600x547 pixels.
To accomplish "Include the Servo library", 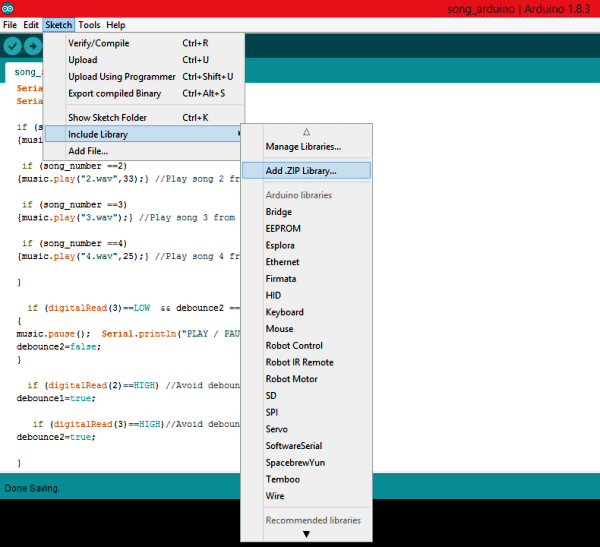I will [306, 429].
